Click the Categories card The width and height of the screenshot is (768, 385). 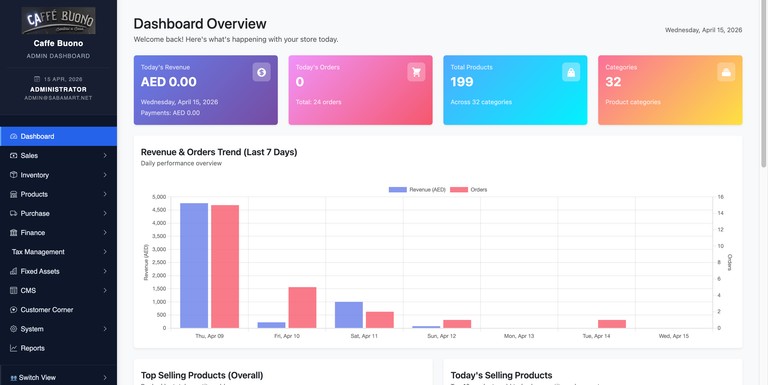point(670,90)
